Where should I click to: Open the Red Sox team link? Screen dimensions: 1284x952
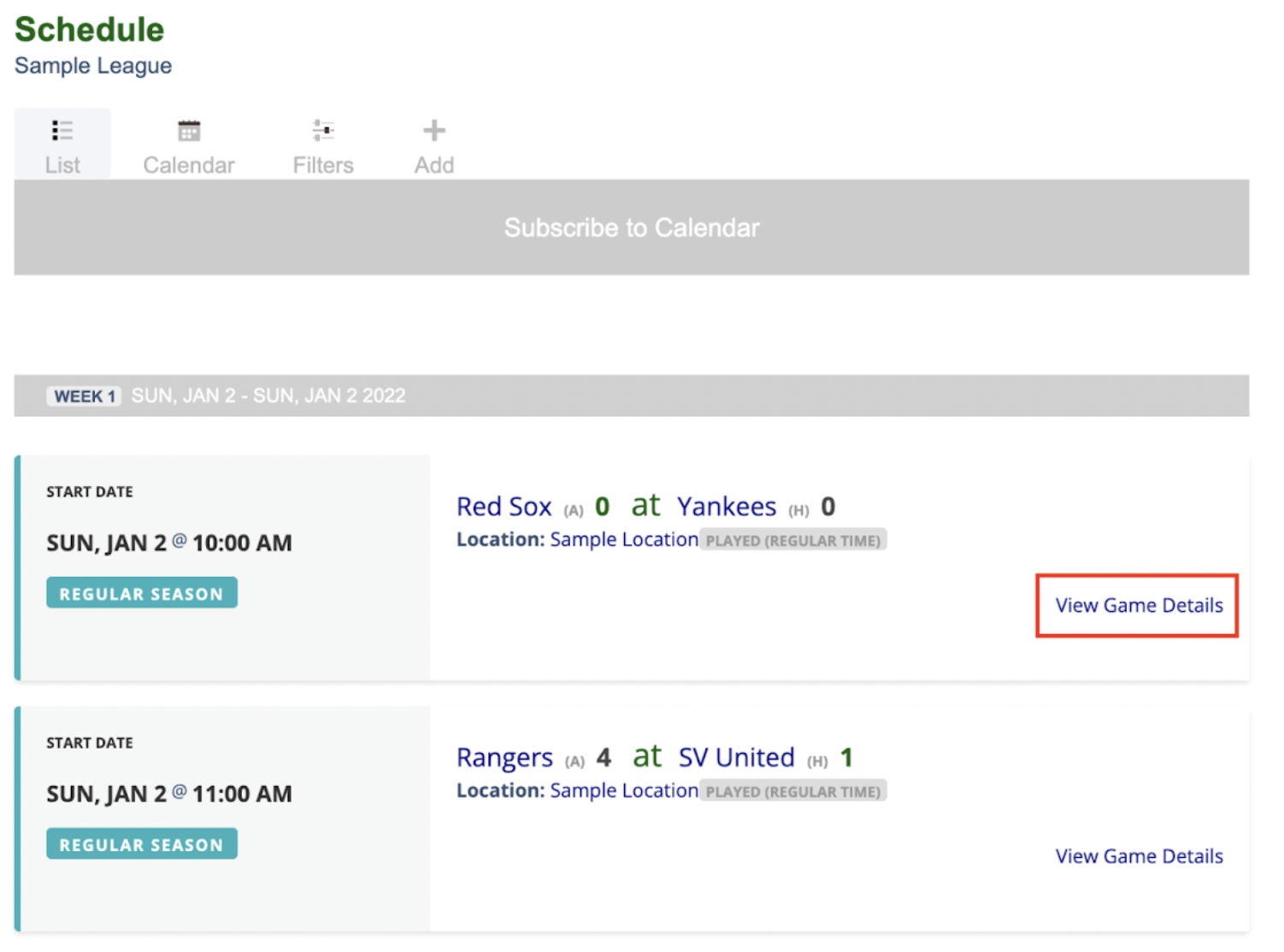[x=504, y=507]
